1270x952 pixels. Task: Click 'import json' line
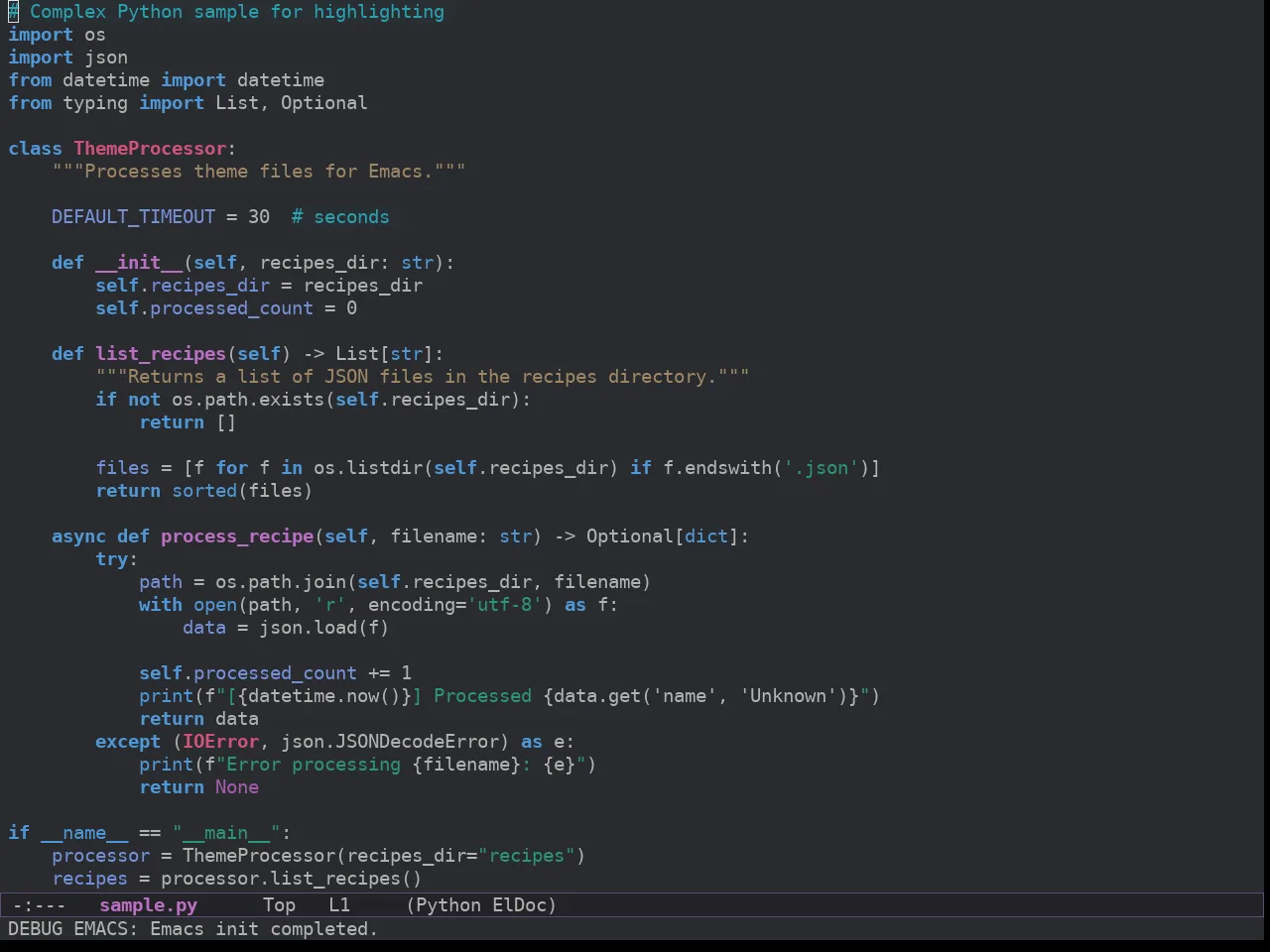pos(67,58)
